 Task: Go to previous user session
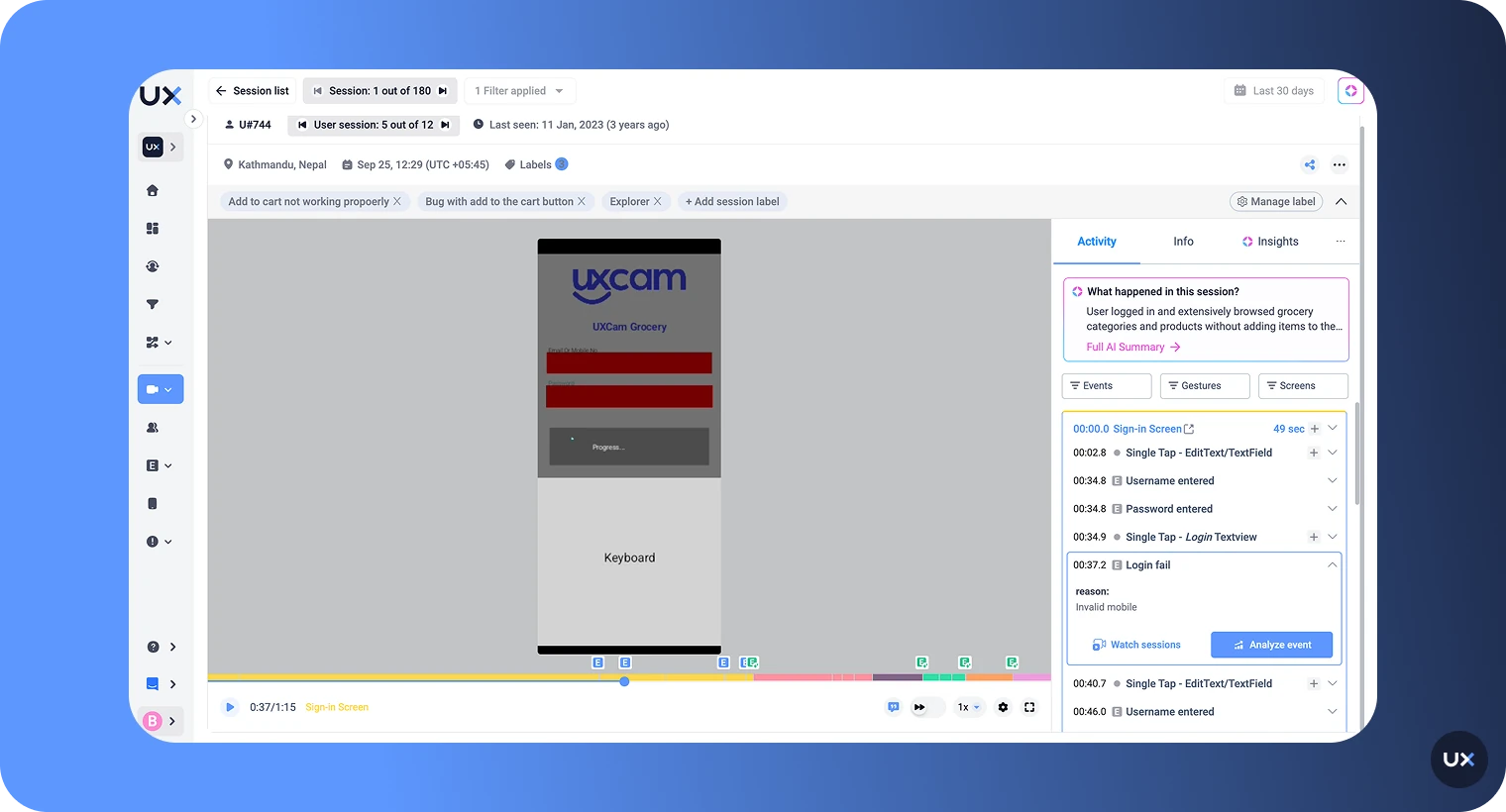[302, 125]
